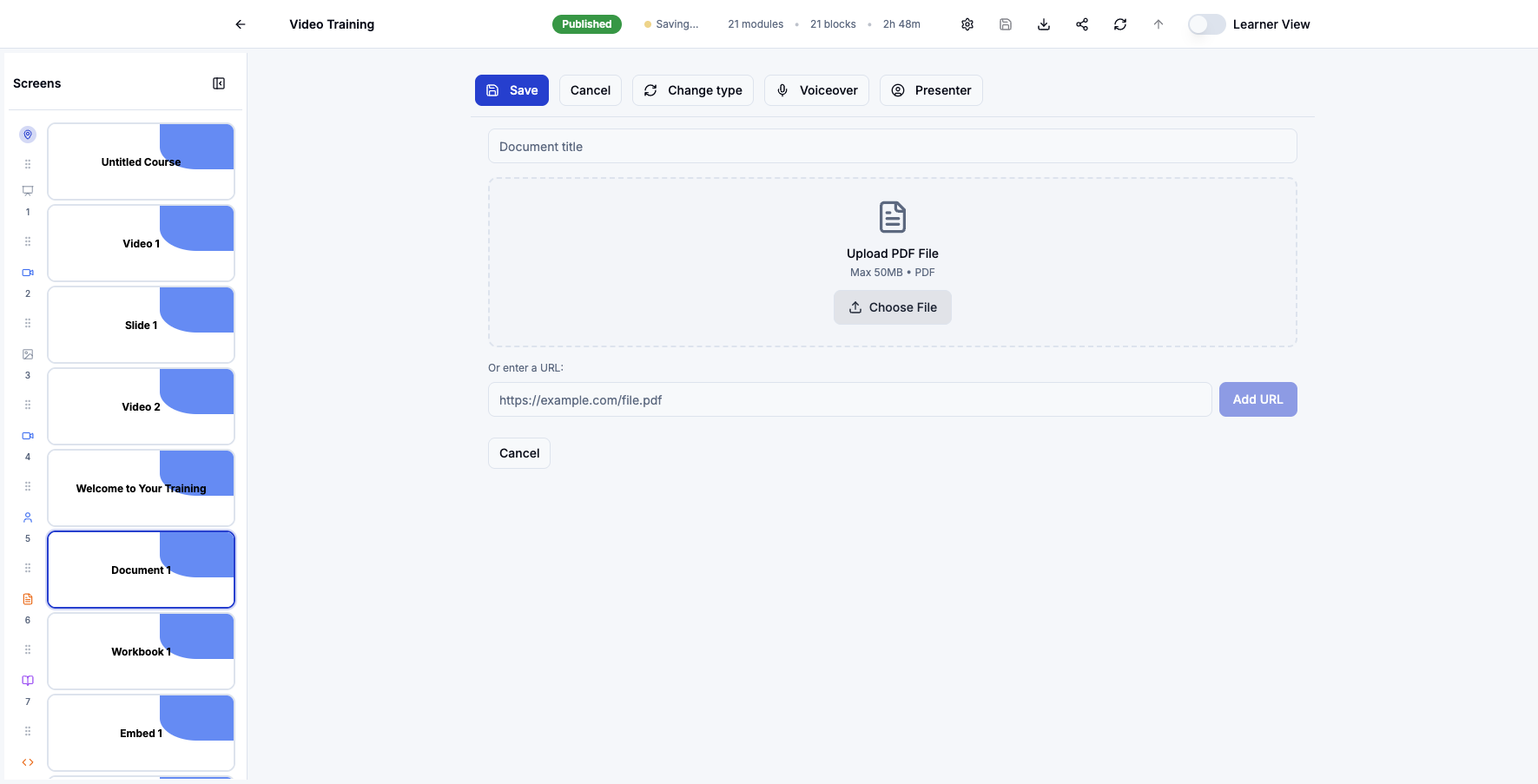Go back using the left arrow icon
Image resolution: width=1538 pixels, height=784 pixels.
241,24
